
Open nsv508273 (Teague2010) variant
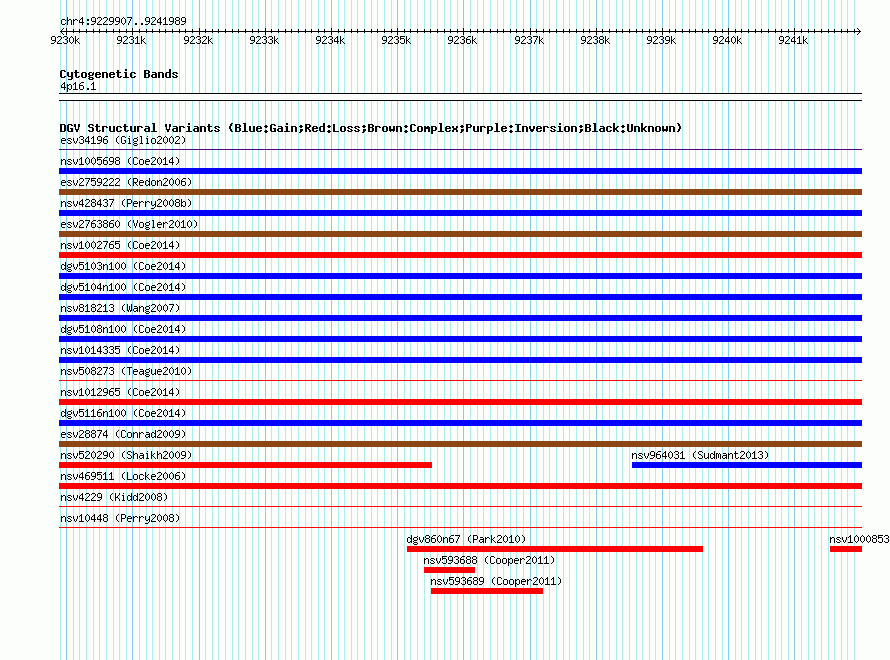coord(126,371)
